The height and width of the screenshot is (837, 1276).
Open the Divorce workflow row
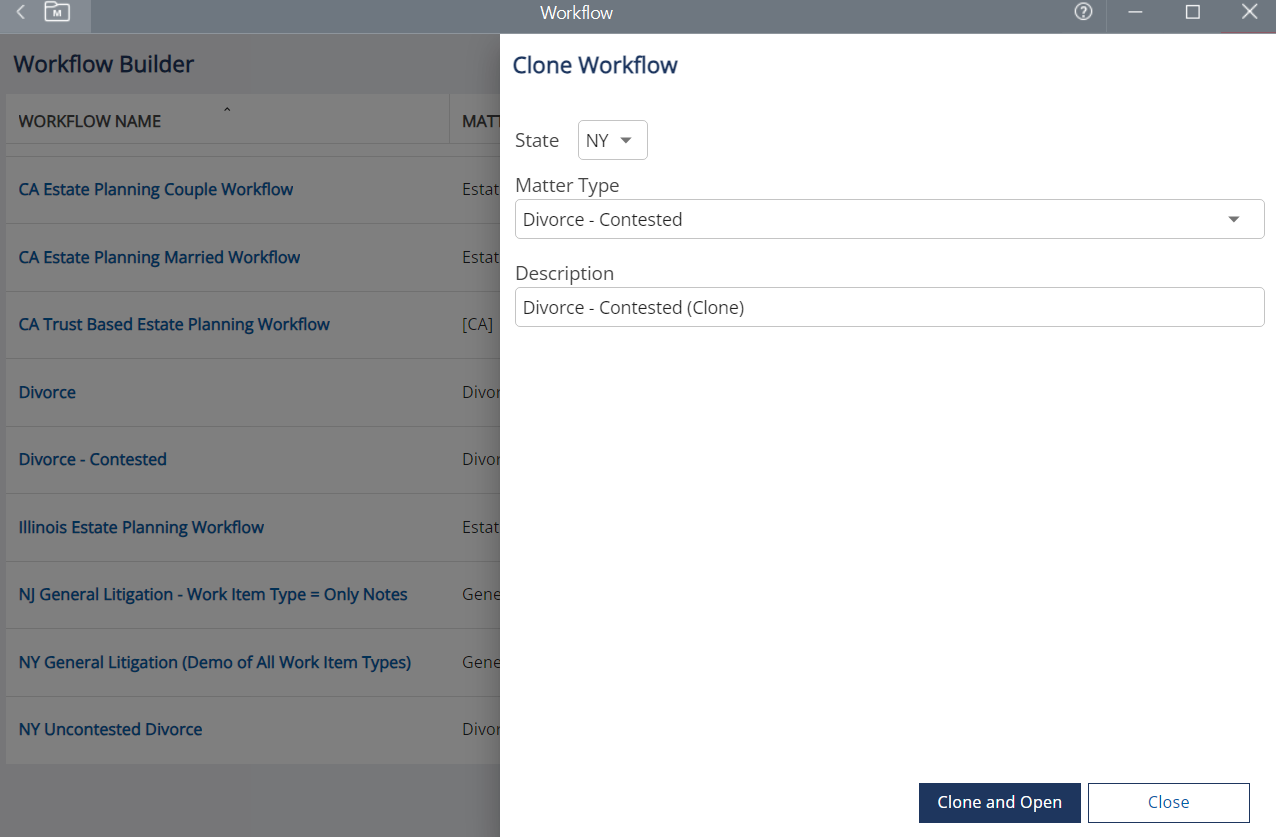[47, 393]
